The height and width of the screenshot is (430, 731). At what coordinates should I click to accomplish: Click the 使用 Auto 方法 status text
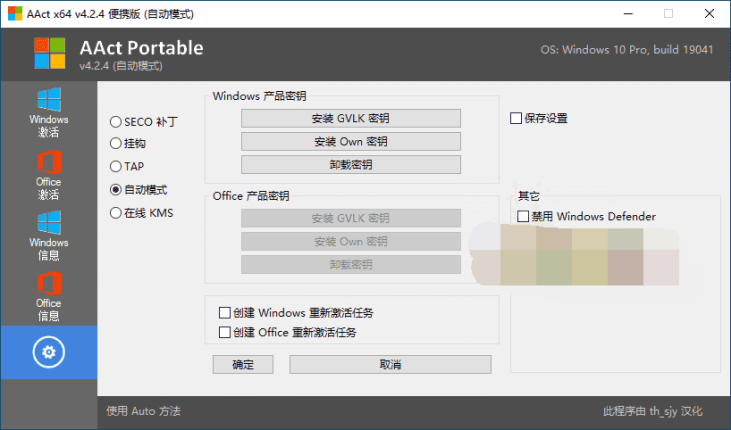[x=143, y=411]
